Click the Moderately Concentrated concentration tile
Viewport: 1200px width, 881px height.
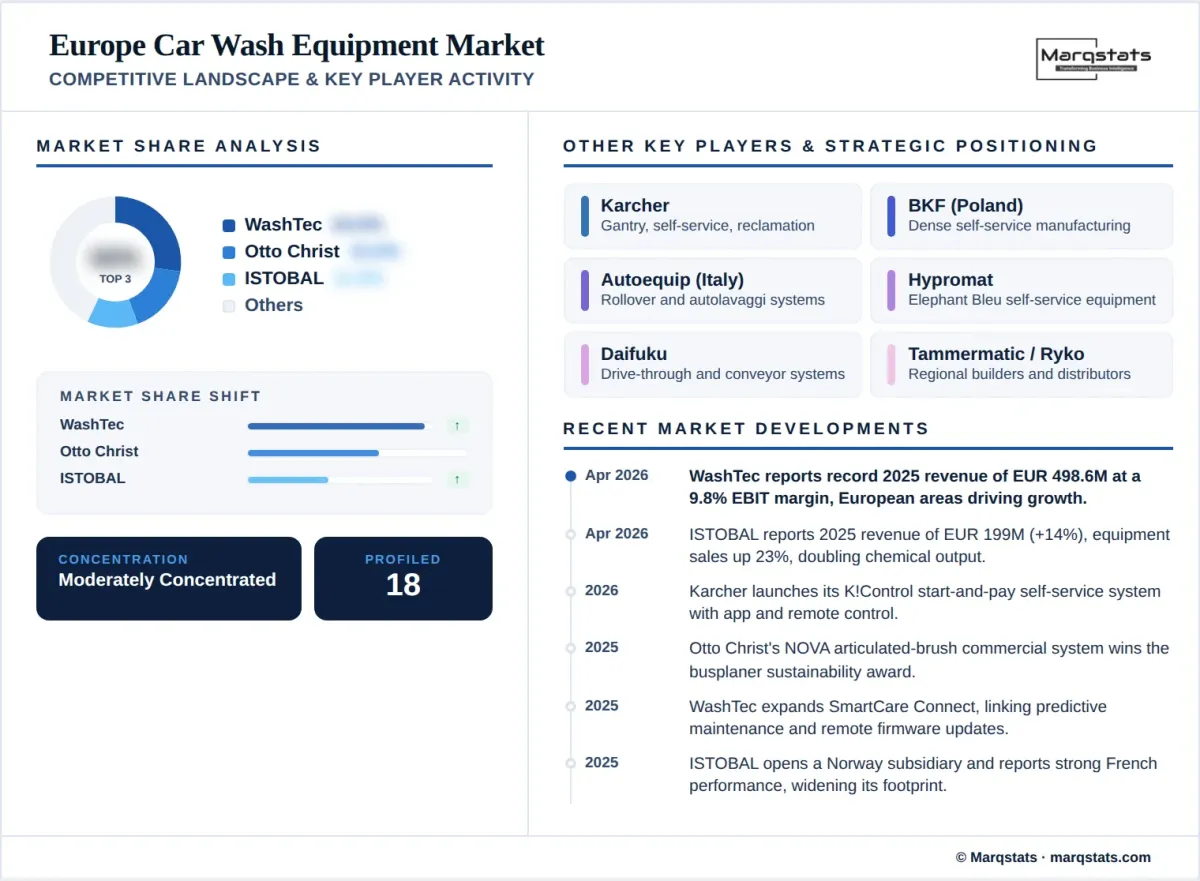[169, 578]
